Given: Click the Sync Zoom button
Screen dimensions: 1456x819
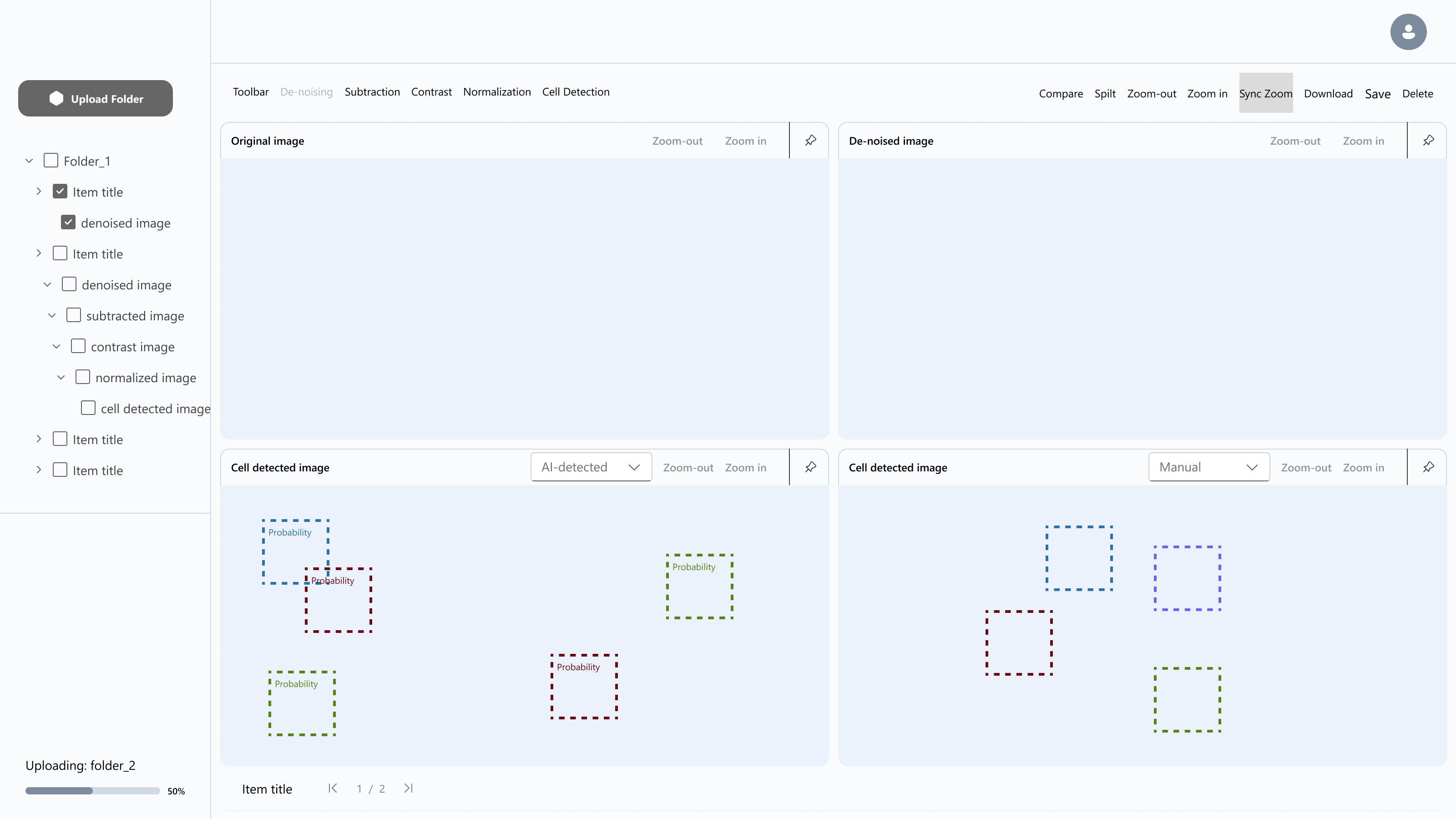Looking at the screenshot, I should click(x=1265, y=93).
